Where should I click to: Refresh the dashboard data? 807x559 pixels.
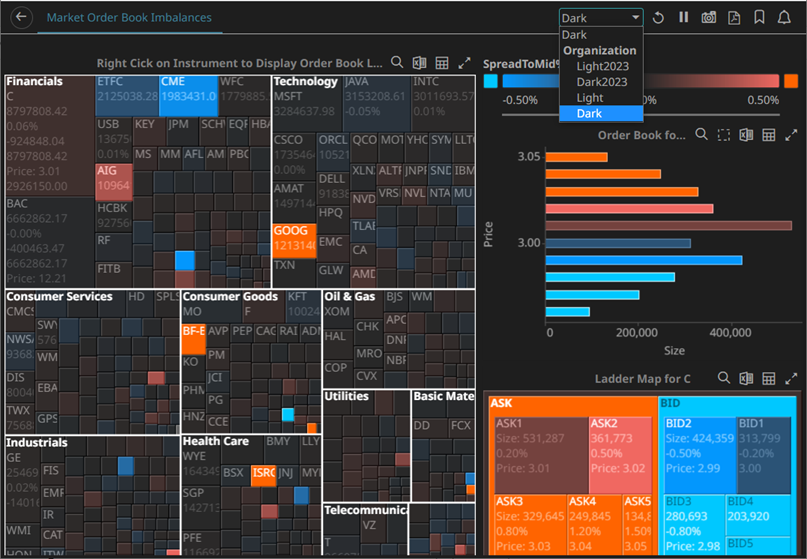click(x=658, y=18)
